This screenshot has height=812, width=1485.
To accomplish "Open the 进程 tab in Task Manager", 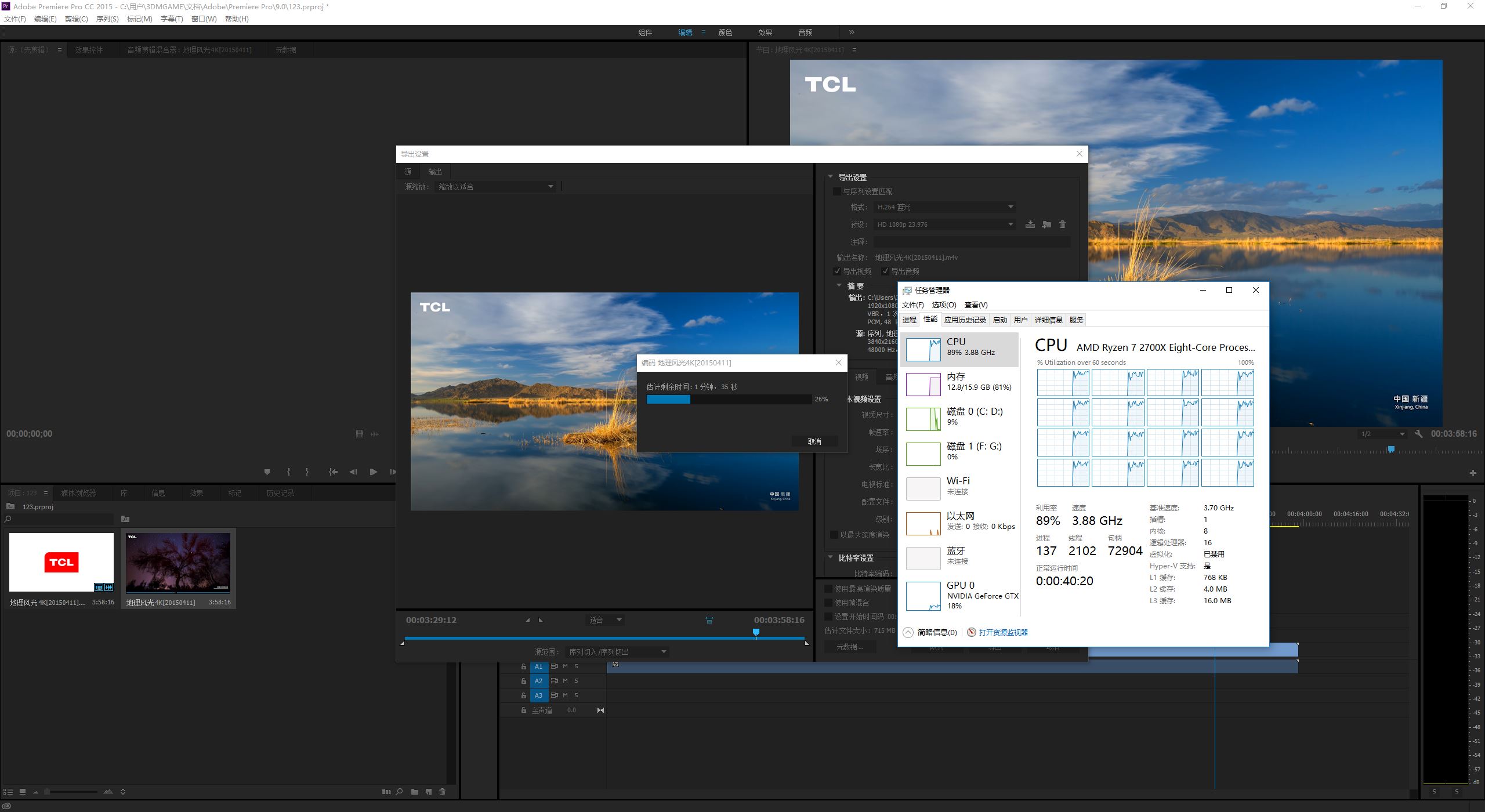I will pyautogui.click(x=910, y=320).
